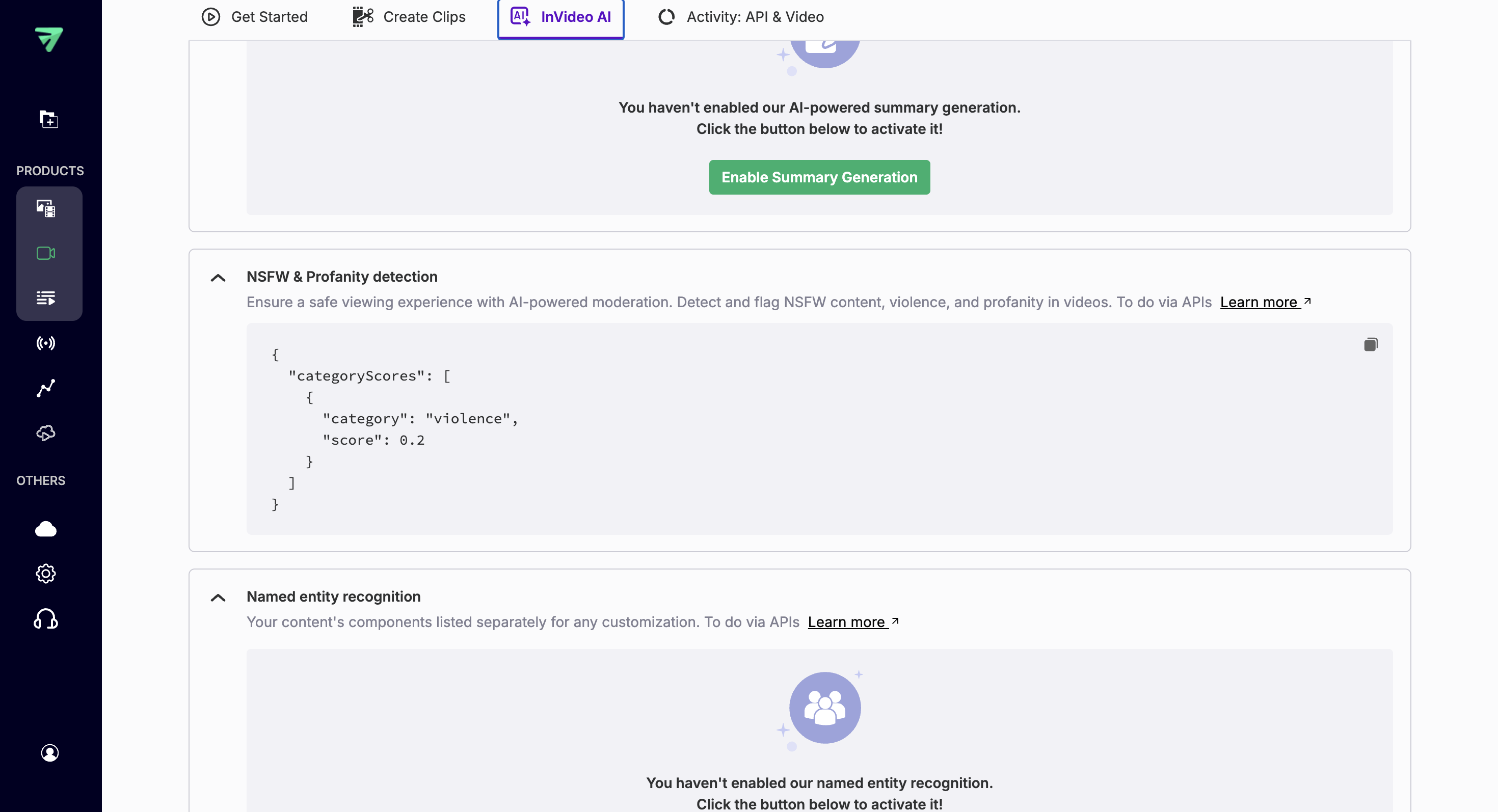Open the playlist sidebar icon
Viewport: 1498px width, 812px height.
(x=46, y=298)
